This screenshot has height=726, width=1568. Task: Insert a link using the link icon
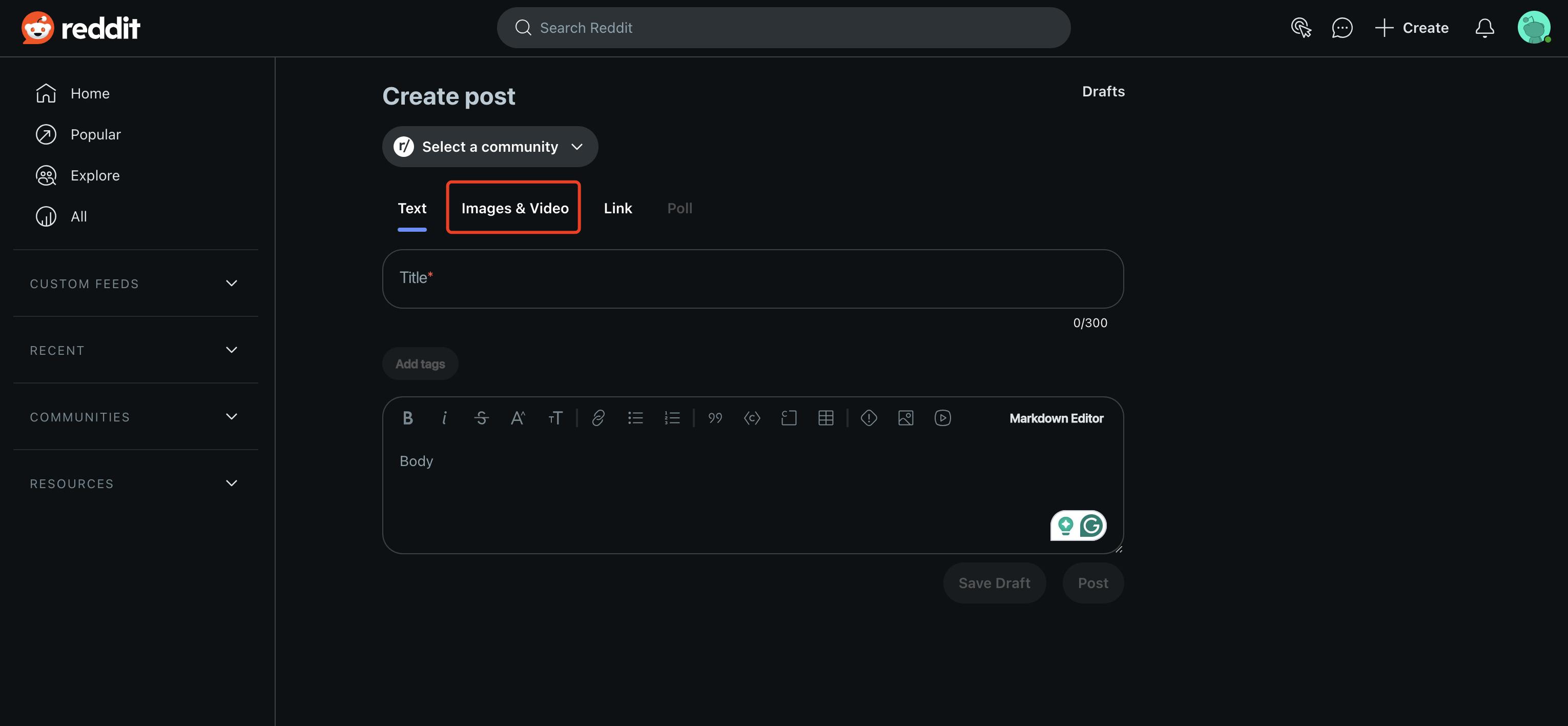(598, 418)
